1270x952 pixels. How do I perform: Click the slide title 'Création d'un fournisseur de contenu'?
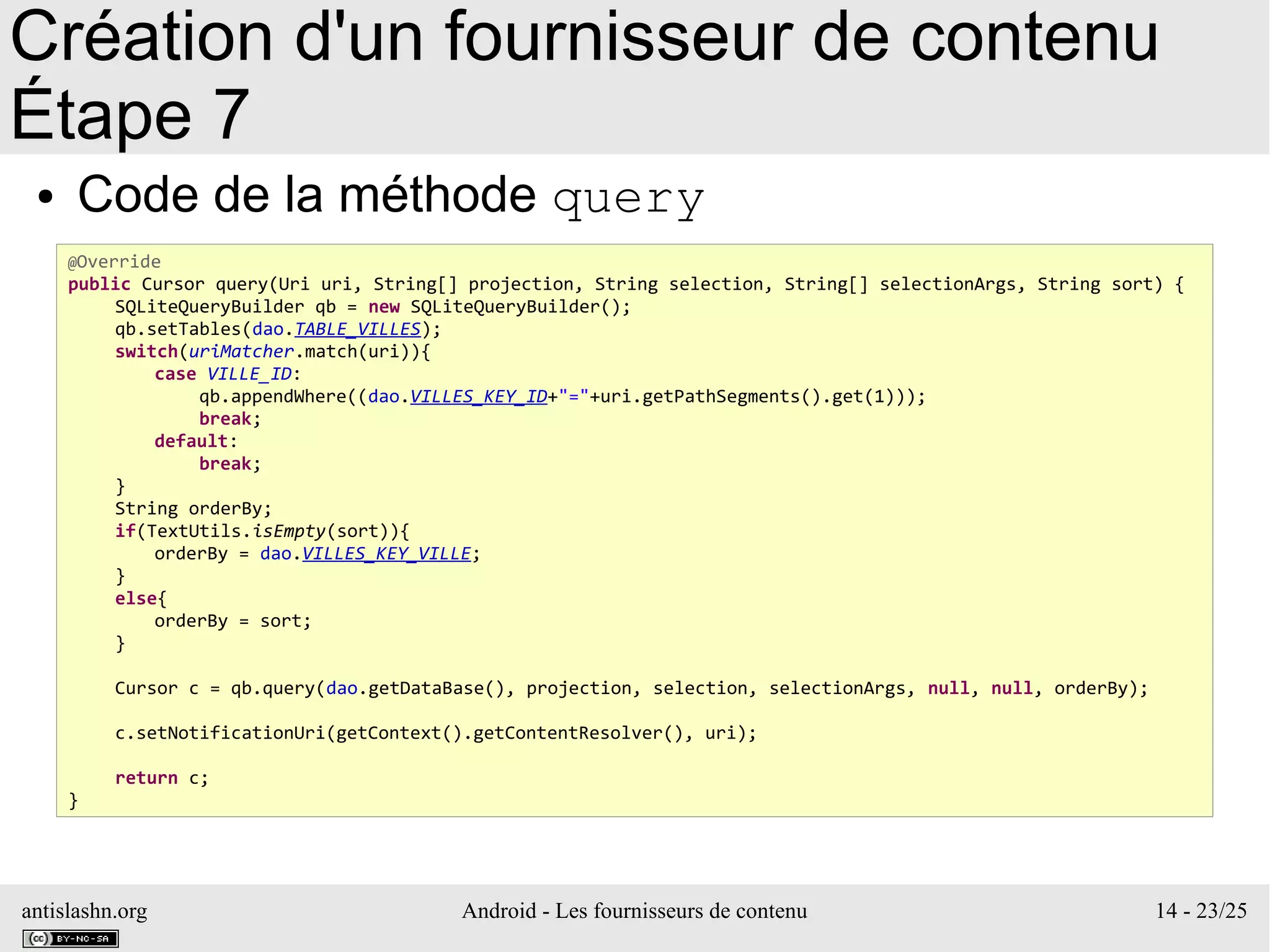[584, 37]
